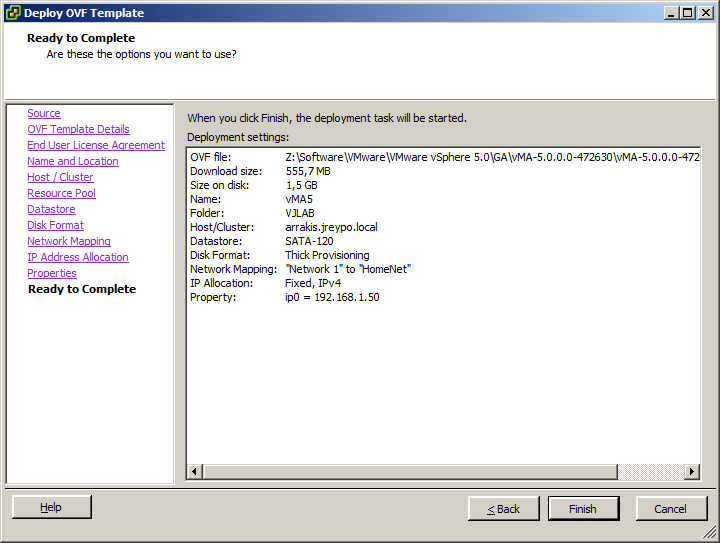This screenshot has width=720, height=543.
Task: Open the Resource Pool step
Action: pos(62,193)
